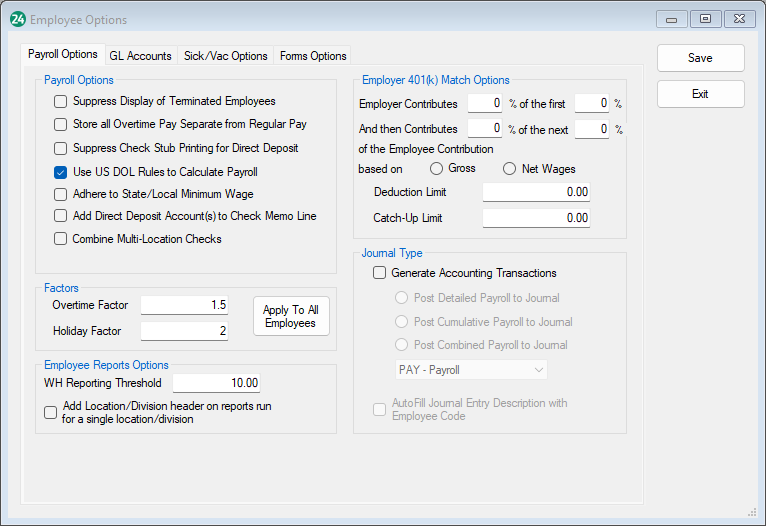Click the Save button
766x526 pixels.
point(701,58)
